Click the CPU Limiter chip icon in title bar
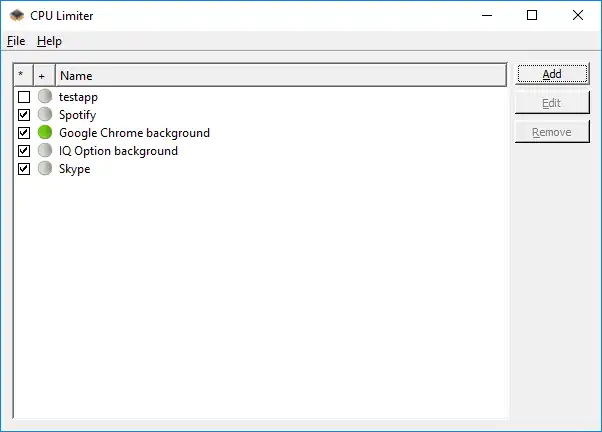Screen dimensions: 602x432 coord(17,15)
